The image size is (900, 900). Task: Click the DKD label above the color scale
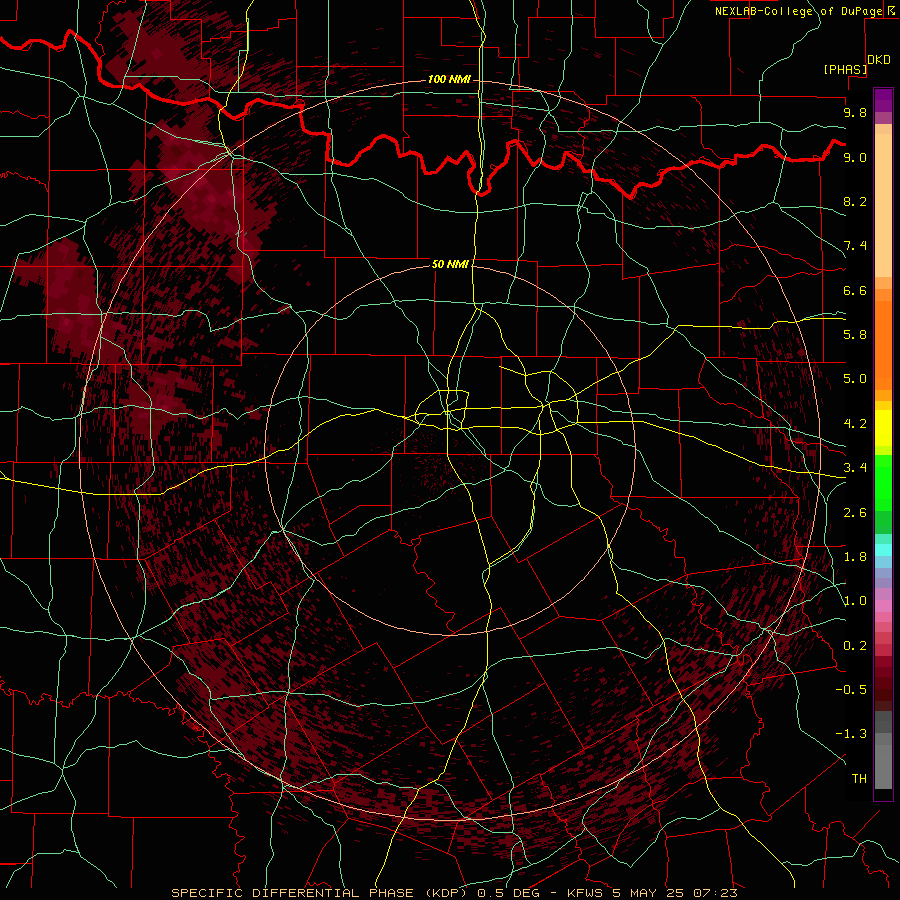click(879, 60)
